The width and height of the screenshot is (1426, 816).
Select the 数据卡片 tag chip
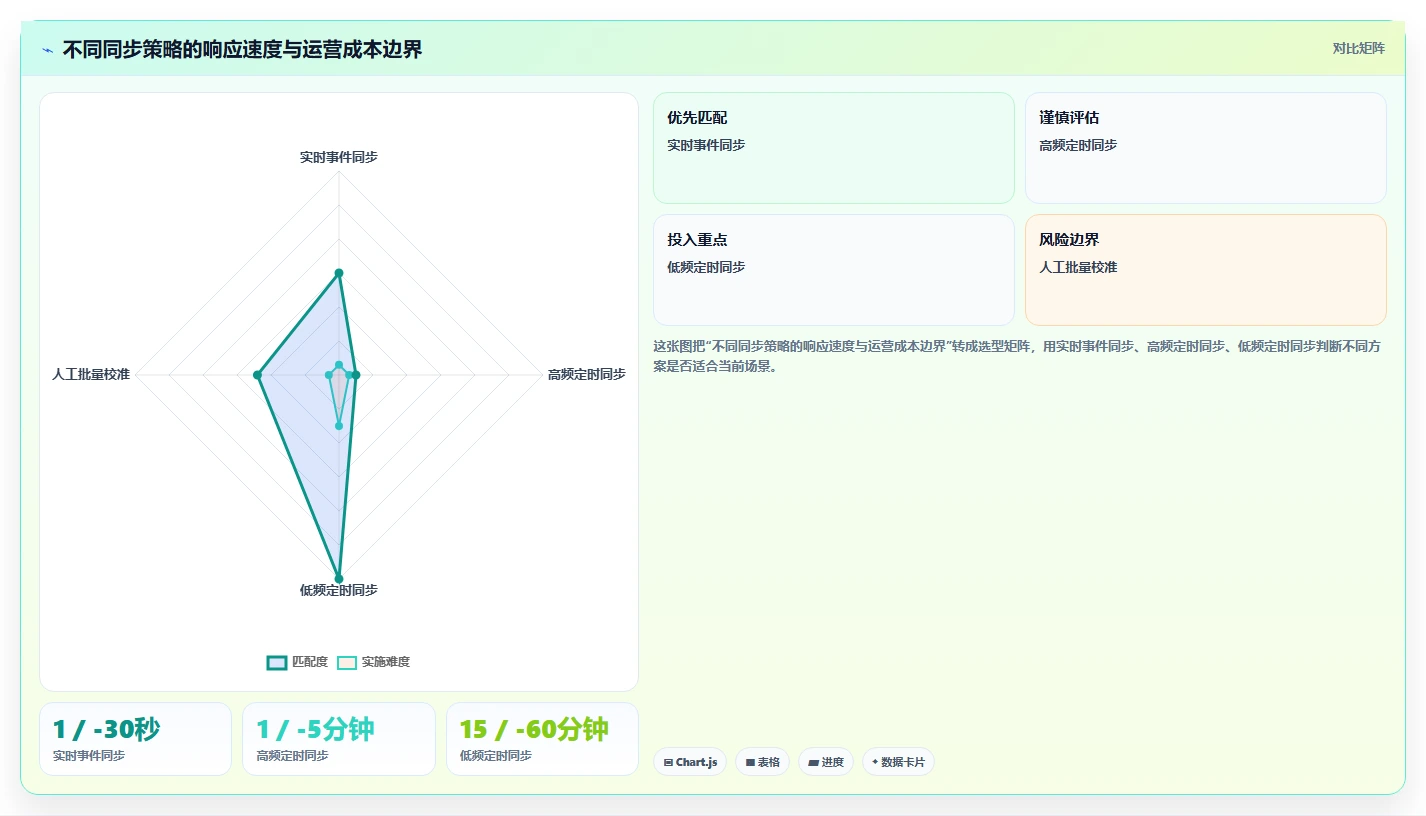[898, 762]
